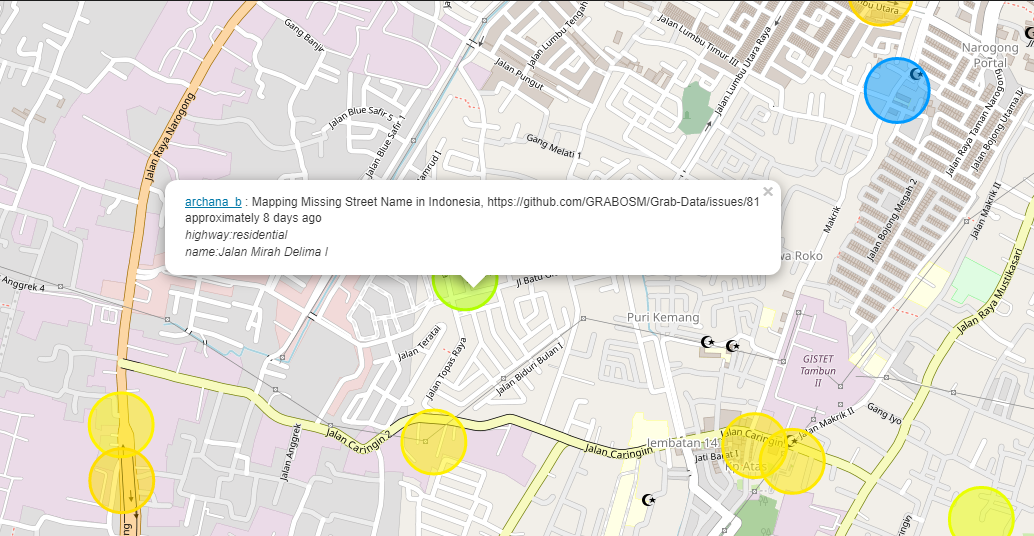Close the changeset info popup

pos(768,192)
